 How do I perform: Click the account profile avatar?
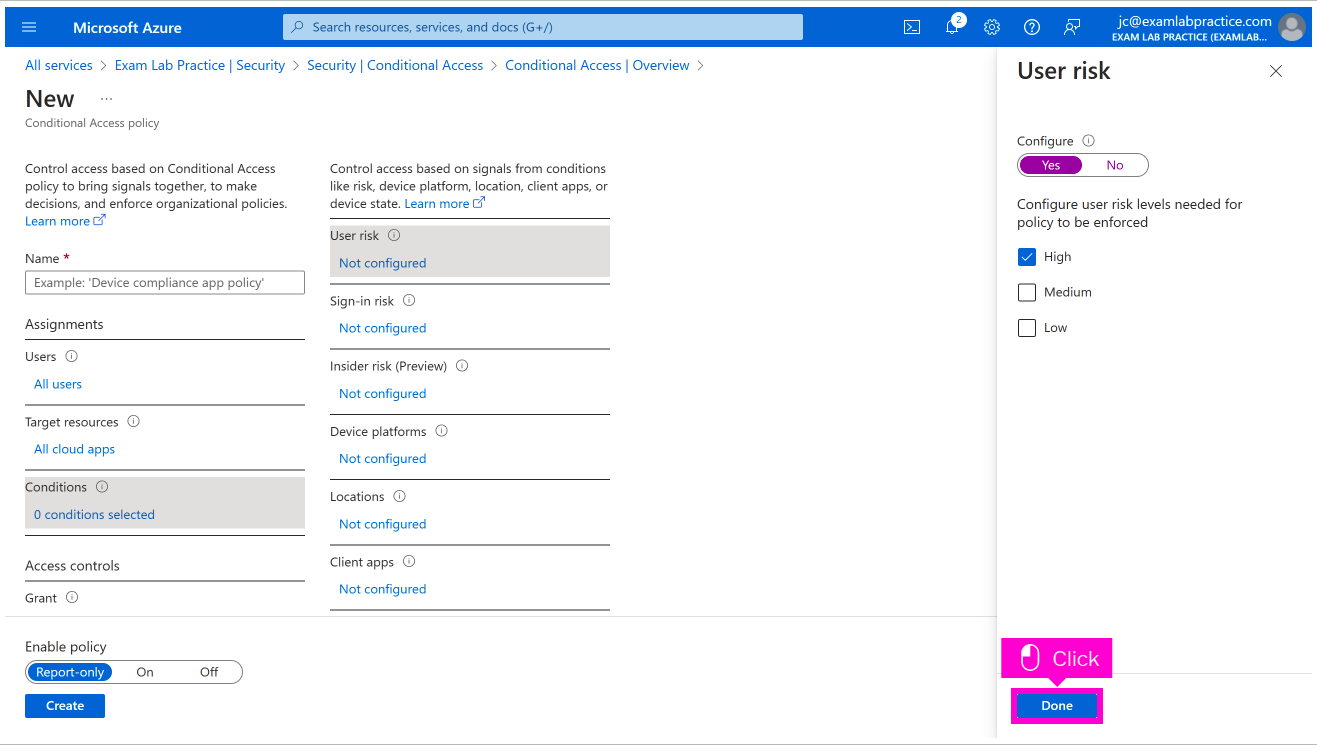1292,27
